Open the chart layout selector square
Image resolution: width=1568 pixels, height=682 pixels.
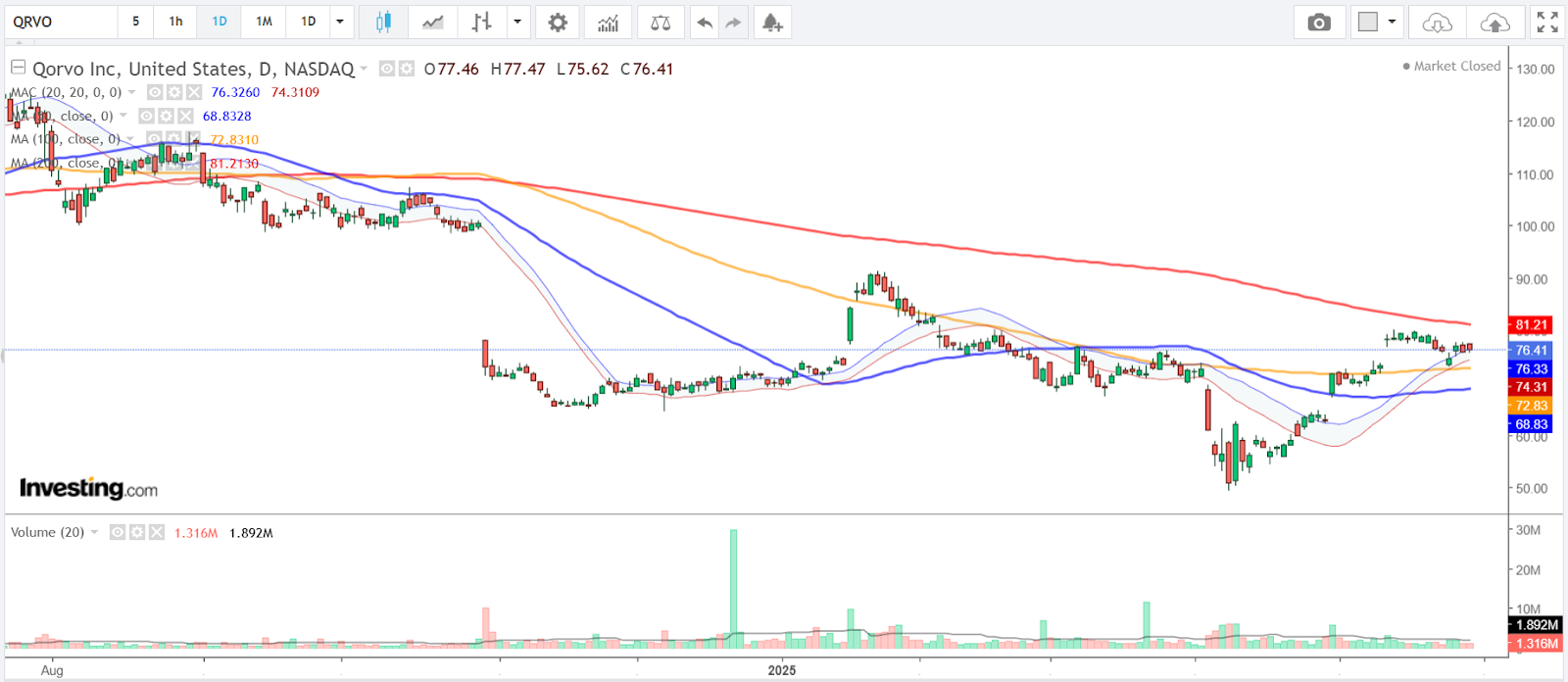(1368, 22)
